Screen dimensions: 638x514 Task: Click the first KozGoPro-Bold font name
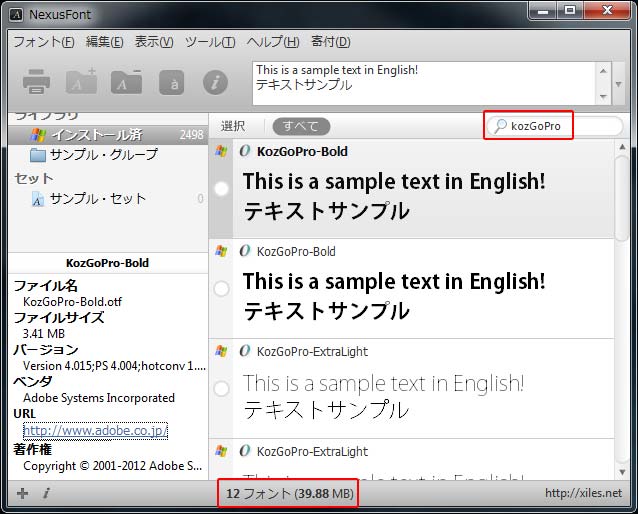(x=302, y=151)
